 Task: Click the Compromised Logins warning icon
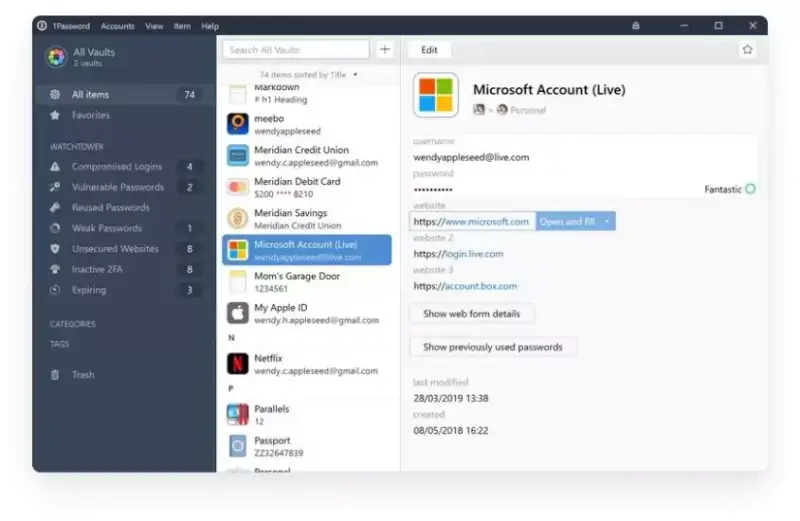[55, 166]
